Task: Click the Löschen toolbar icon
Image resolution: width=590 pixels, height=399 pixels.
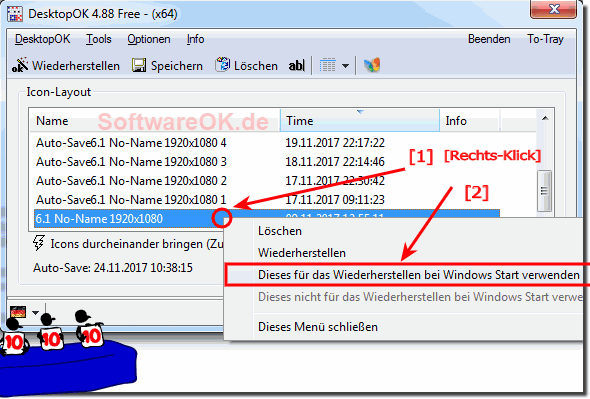Action: coord(222,65)
